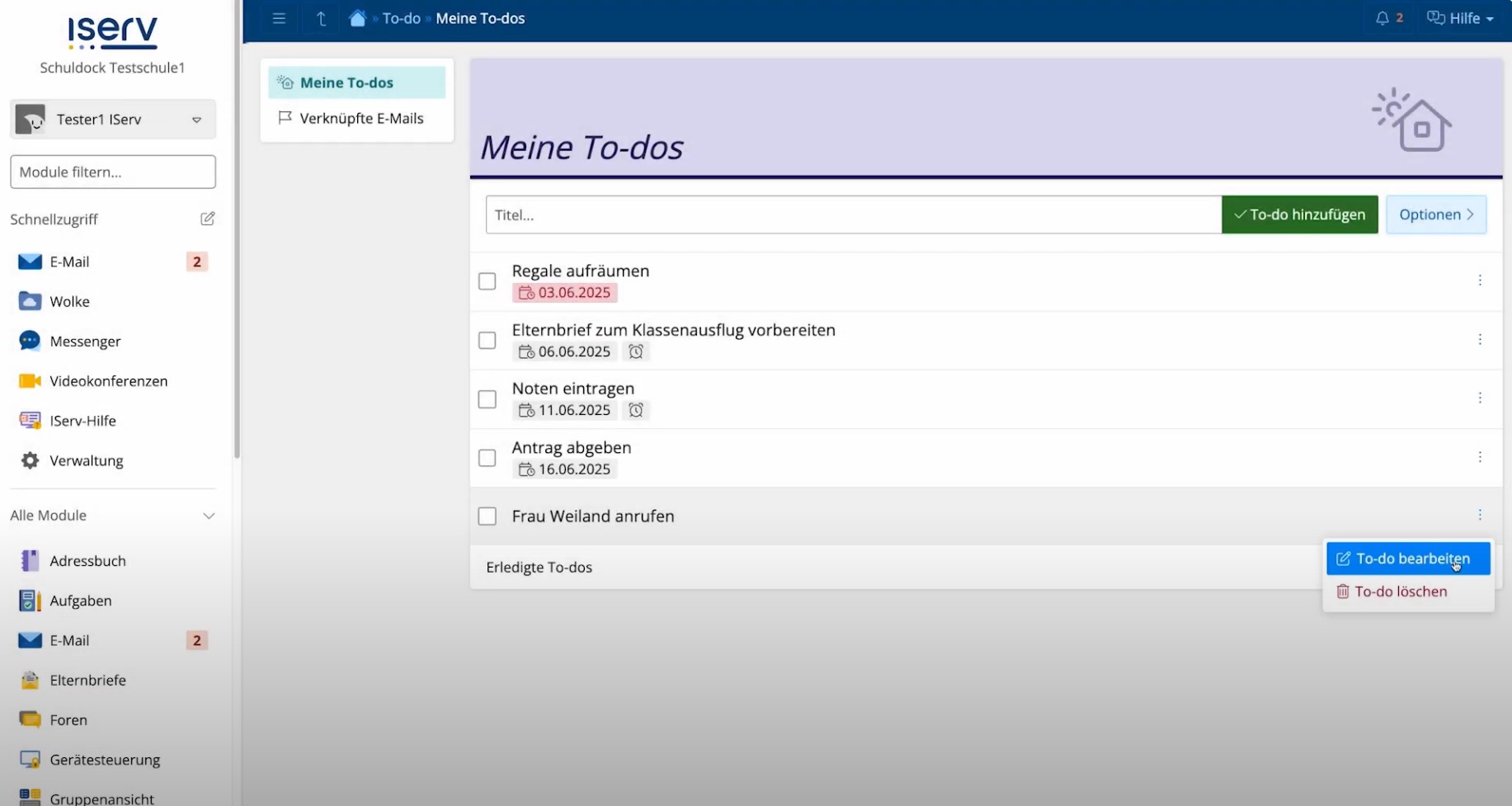Collapse the Alle Module section

[210, 516]
